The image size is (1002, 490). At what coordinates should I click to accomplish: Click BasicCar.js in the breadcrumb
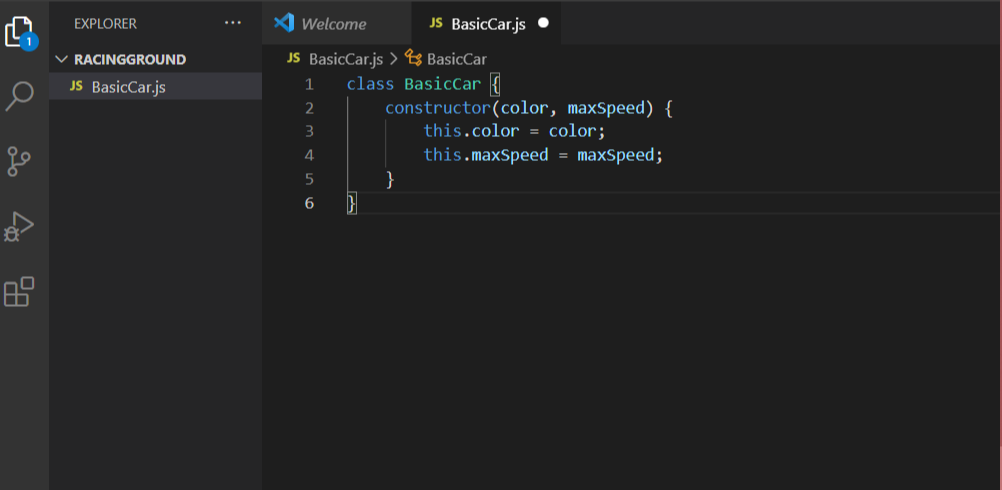tap(346, 59)
